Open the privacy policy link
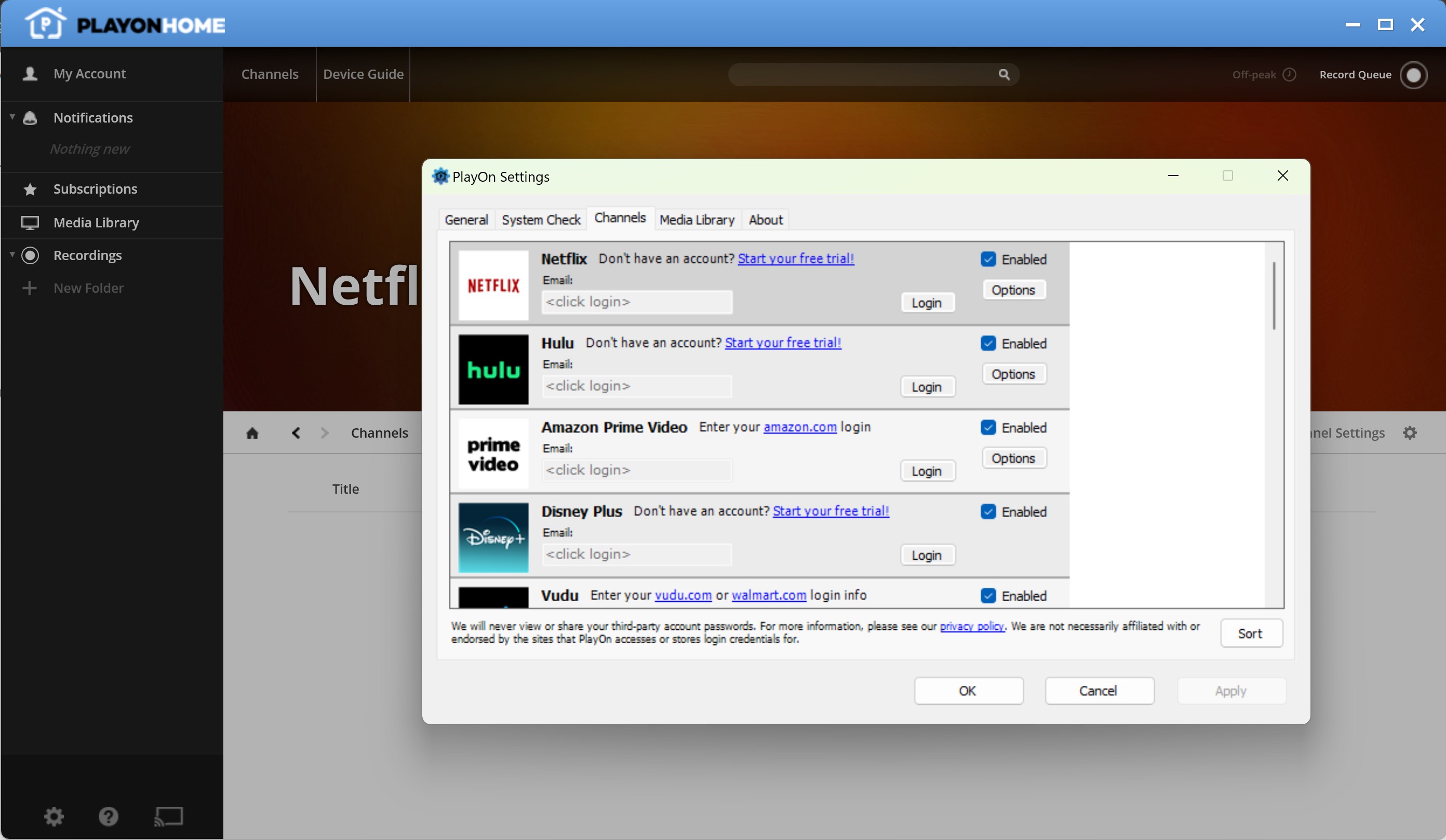The width and height of the screenshot is (1446, 840). (x=972, y=626)
